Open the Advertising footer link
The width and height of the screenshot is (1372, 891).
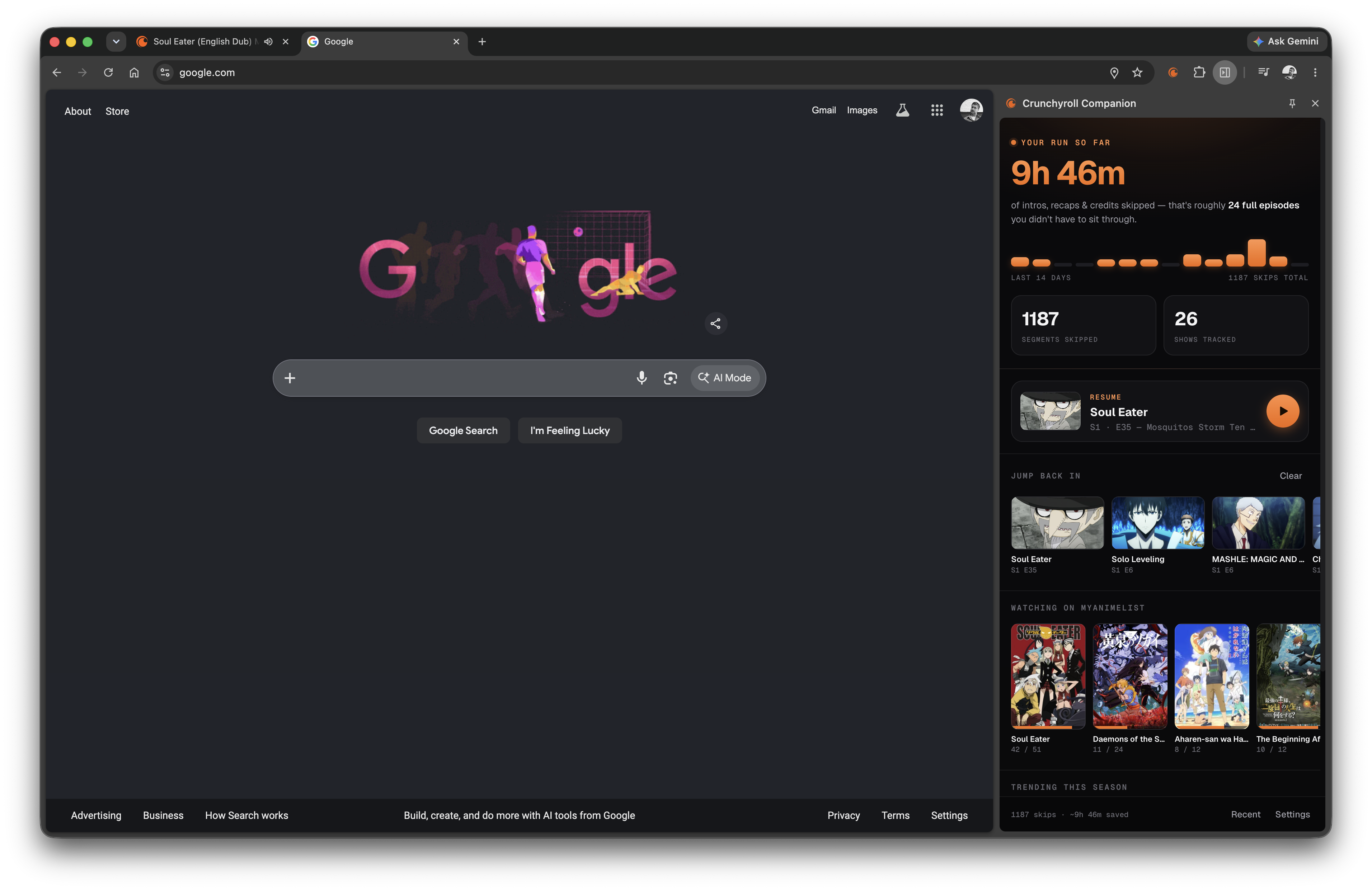pos(96,815)
